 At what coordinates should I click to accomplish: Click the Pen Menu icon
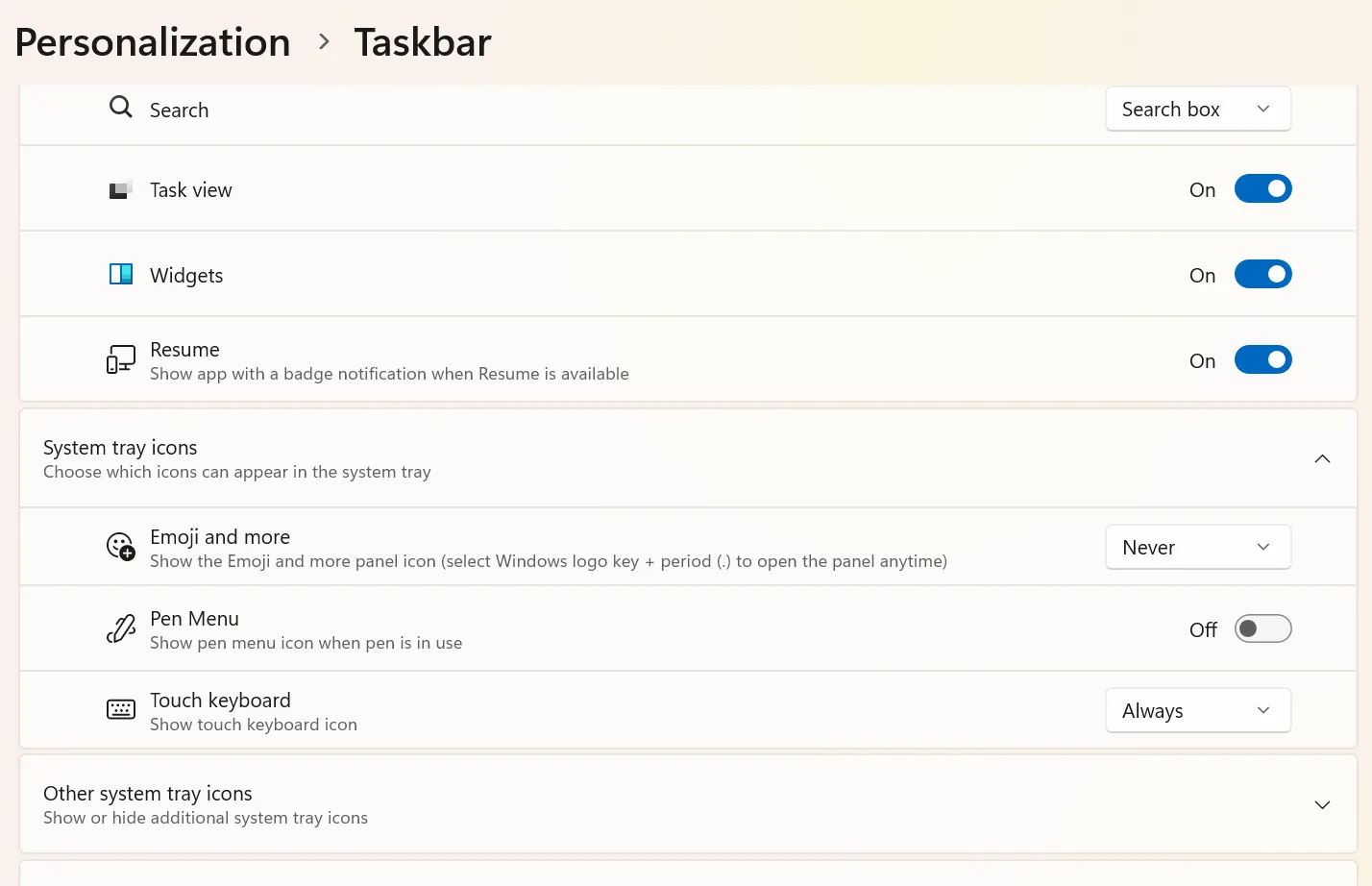(x=120, y=628)
